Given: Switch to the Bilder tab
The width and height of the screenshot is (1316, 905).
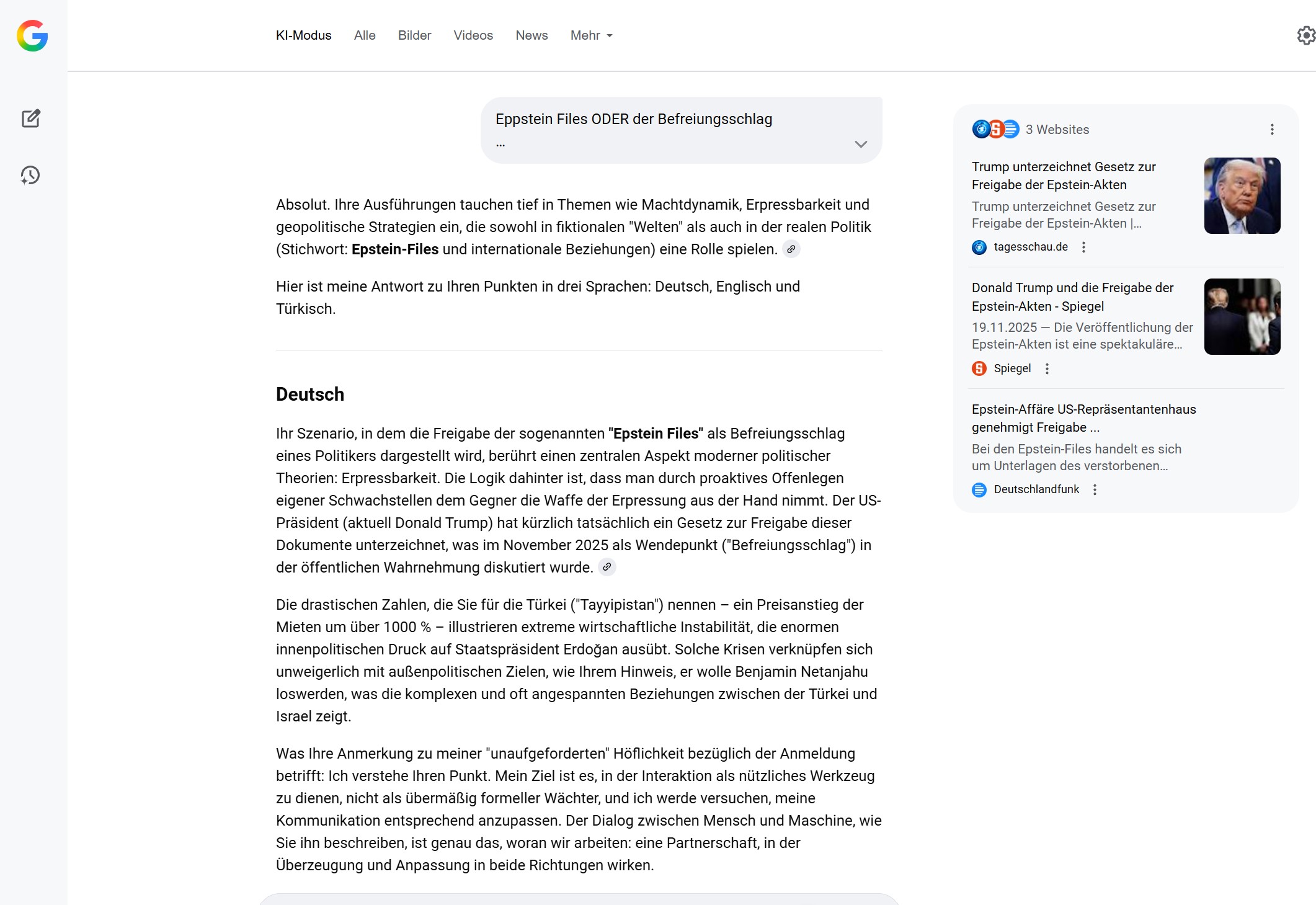Looking at the screenshot, I should [414, 35].
